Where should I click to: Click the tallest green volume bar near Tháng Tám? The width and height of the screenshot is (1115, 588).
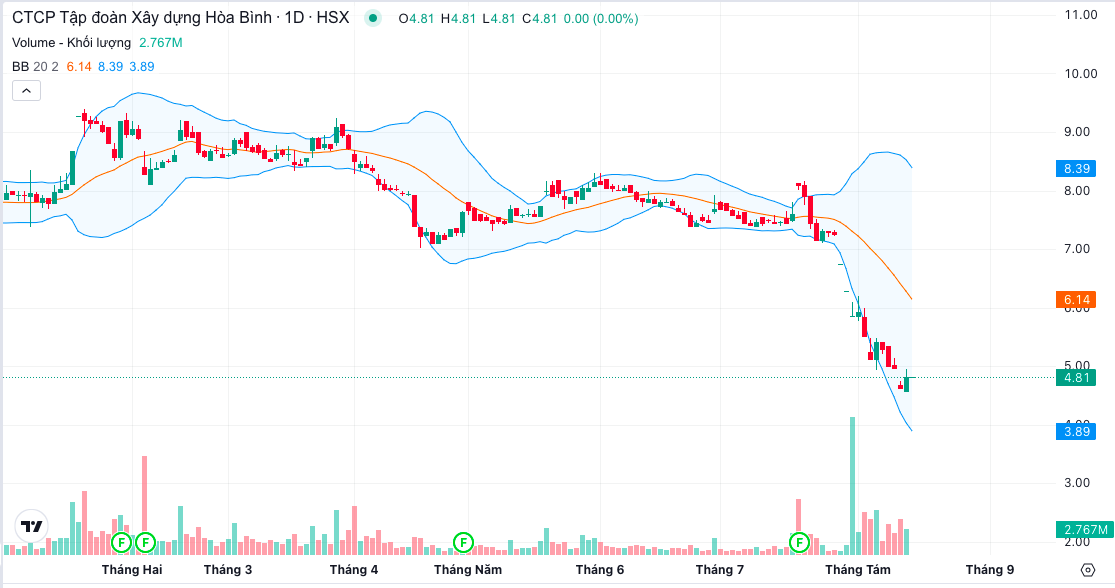tap(853, 486)
